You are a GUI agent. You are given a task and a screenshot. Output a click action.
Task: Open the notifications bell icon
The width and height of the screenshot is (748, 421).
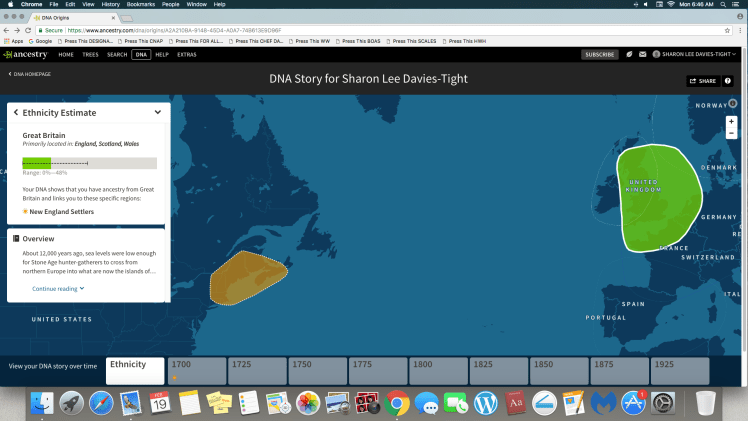point(643,54)
